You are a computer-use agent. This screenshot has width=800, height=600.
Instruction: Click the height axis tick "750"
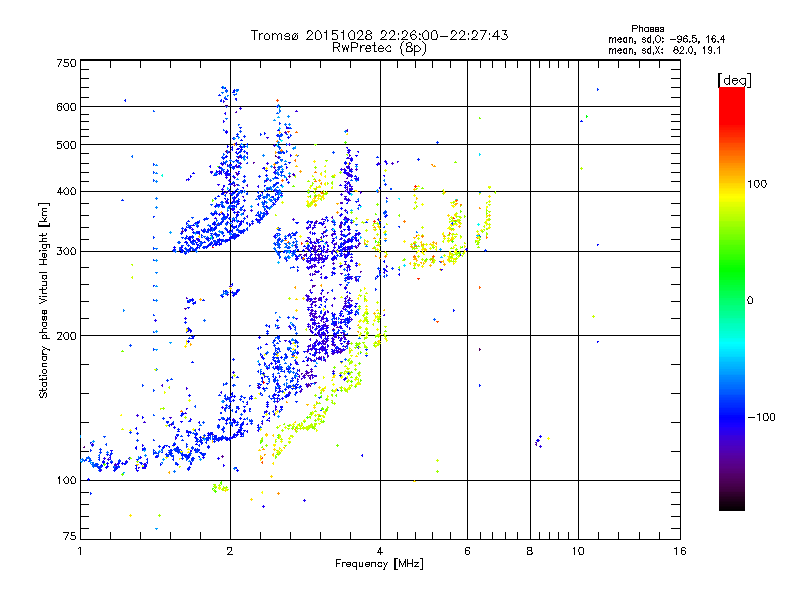pos(66,63)
